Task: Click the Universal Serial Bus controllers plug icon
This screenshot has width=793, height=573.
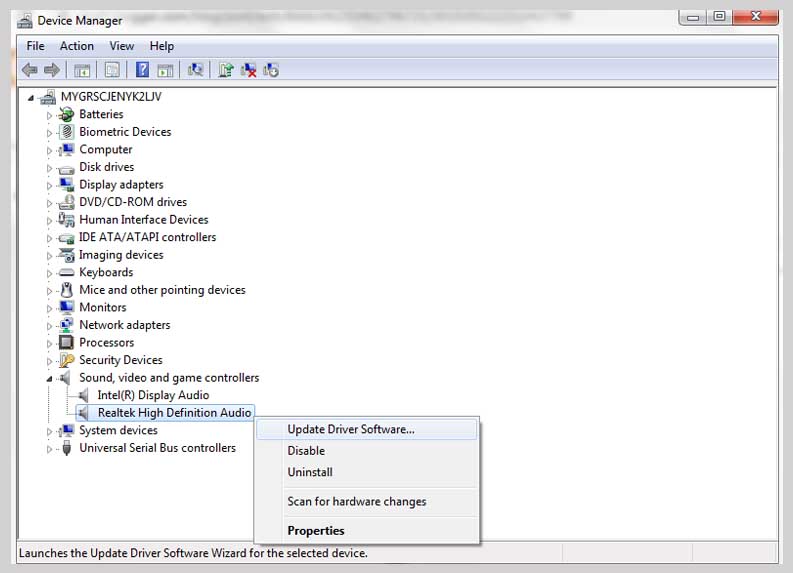Action: coord(66,448)
